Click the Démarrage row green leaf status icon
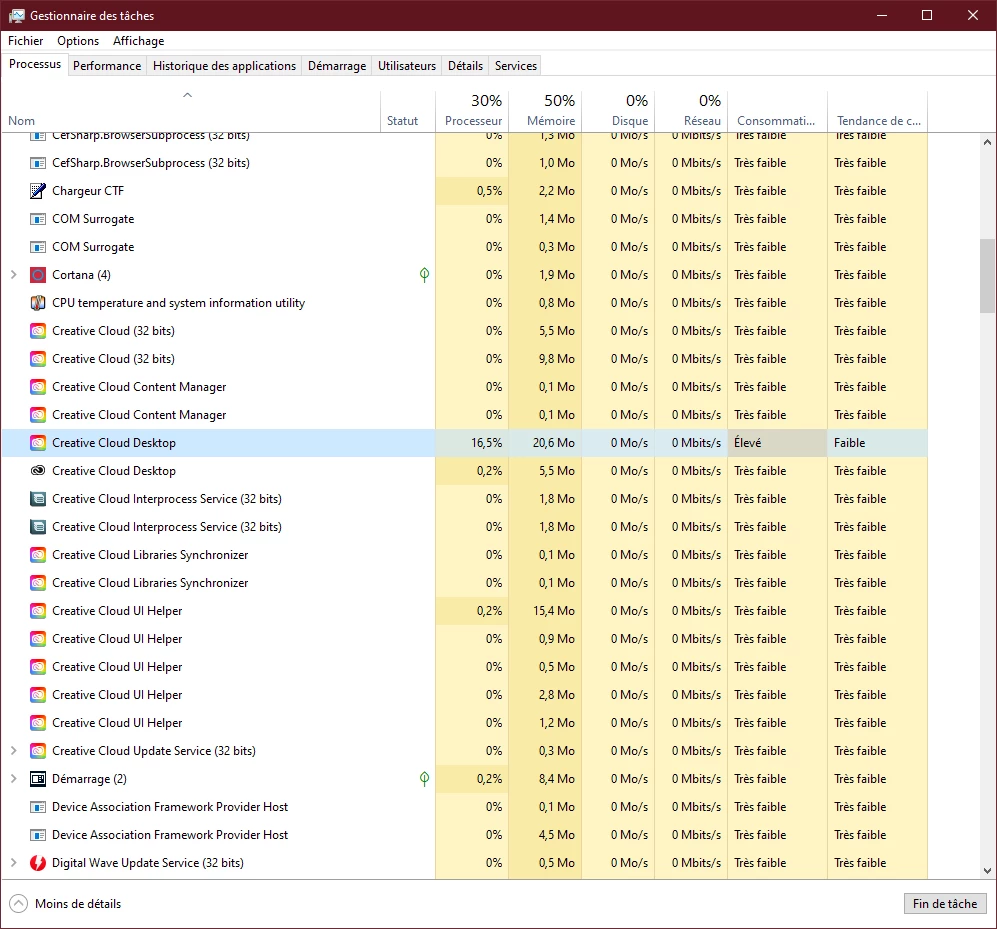This screenshot has width=997, height=929. [424, 779]
